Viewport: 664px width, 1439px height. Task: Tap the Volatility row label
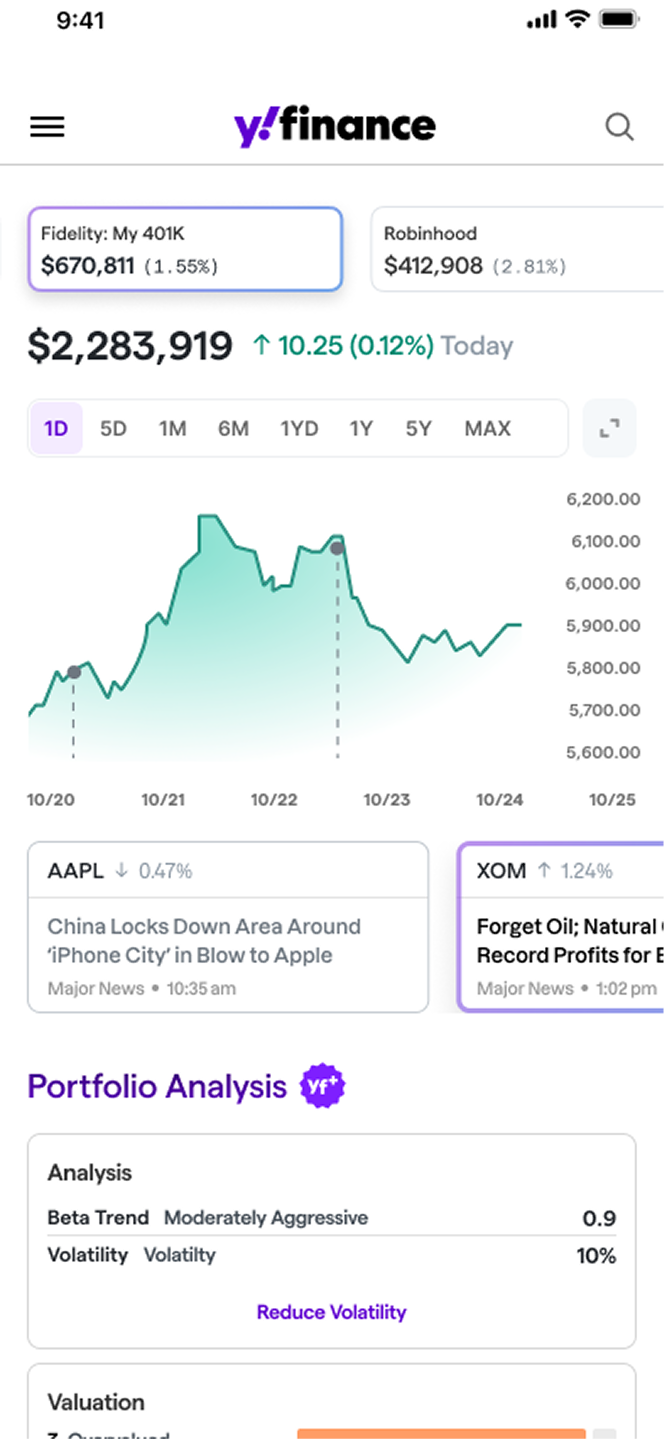click(88, 1255)
